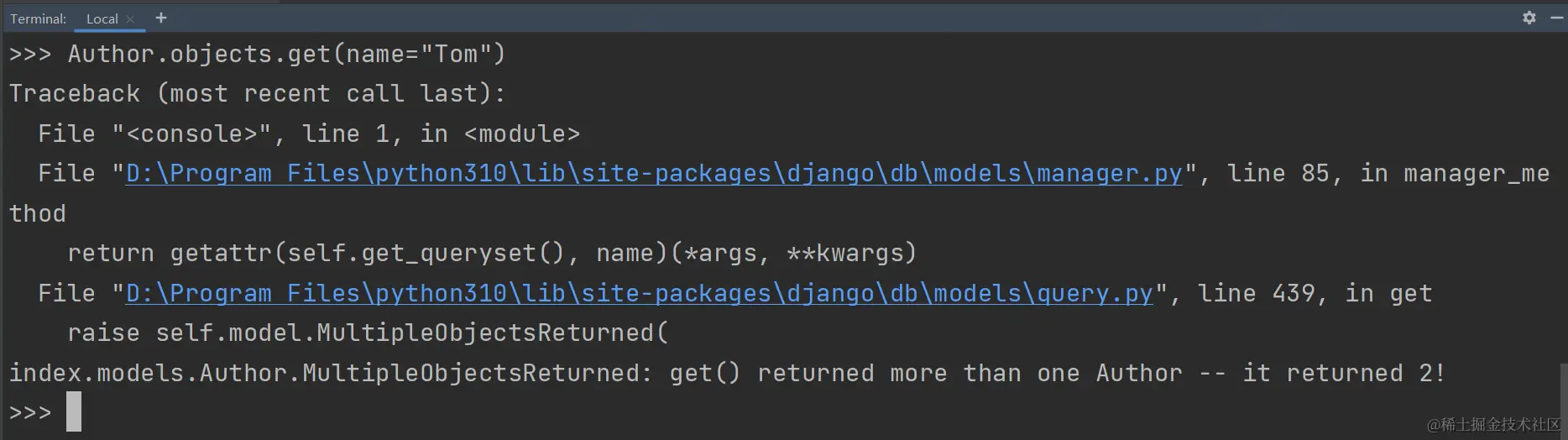Click the "line 439, in get" text
Screen dimensions: 1568x440
[1315, 293]
